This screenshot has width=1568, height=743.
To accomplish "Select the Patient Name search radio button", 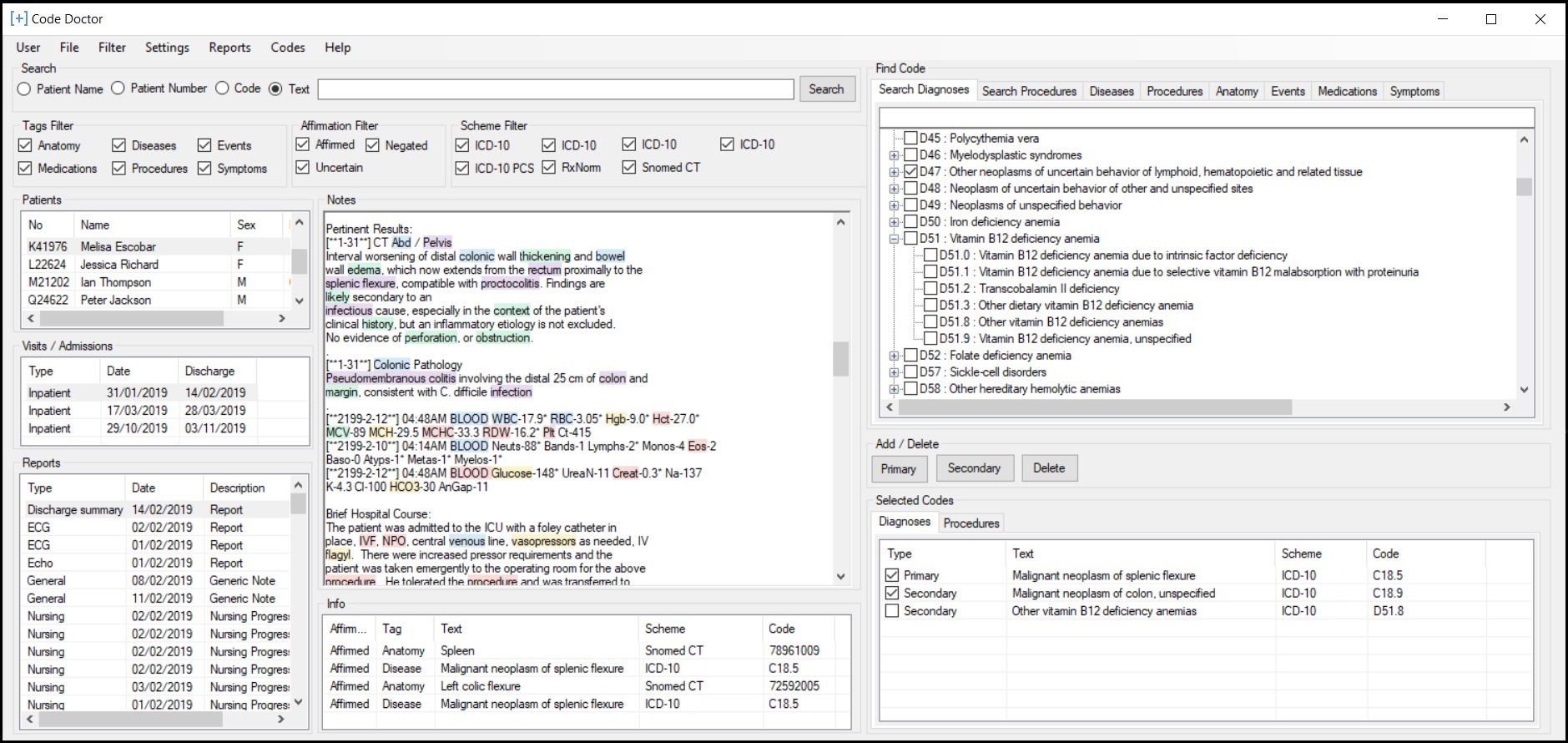I will (x=24, y=89).
